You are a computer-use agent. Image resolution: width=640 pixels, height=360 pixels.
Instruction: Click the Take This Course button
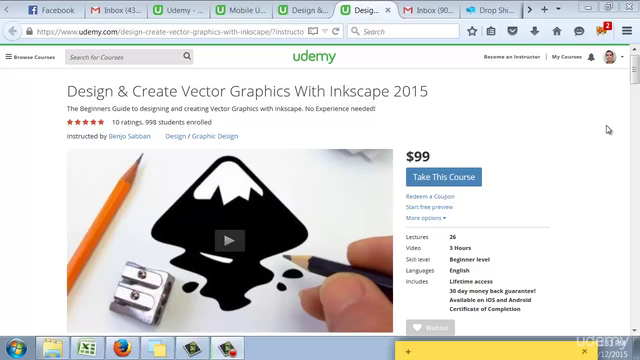(444, 177)
